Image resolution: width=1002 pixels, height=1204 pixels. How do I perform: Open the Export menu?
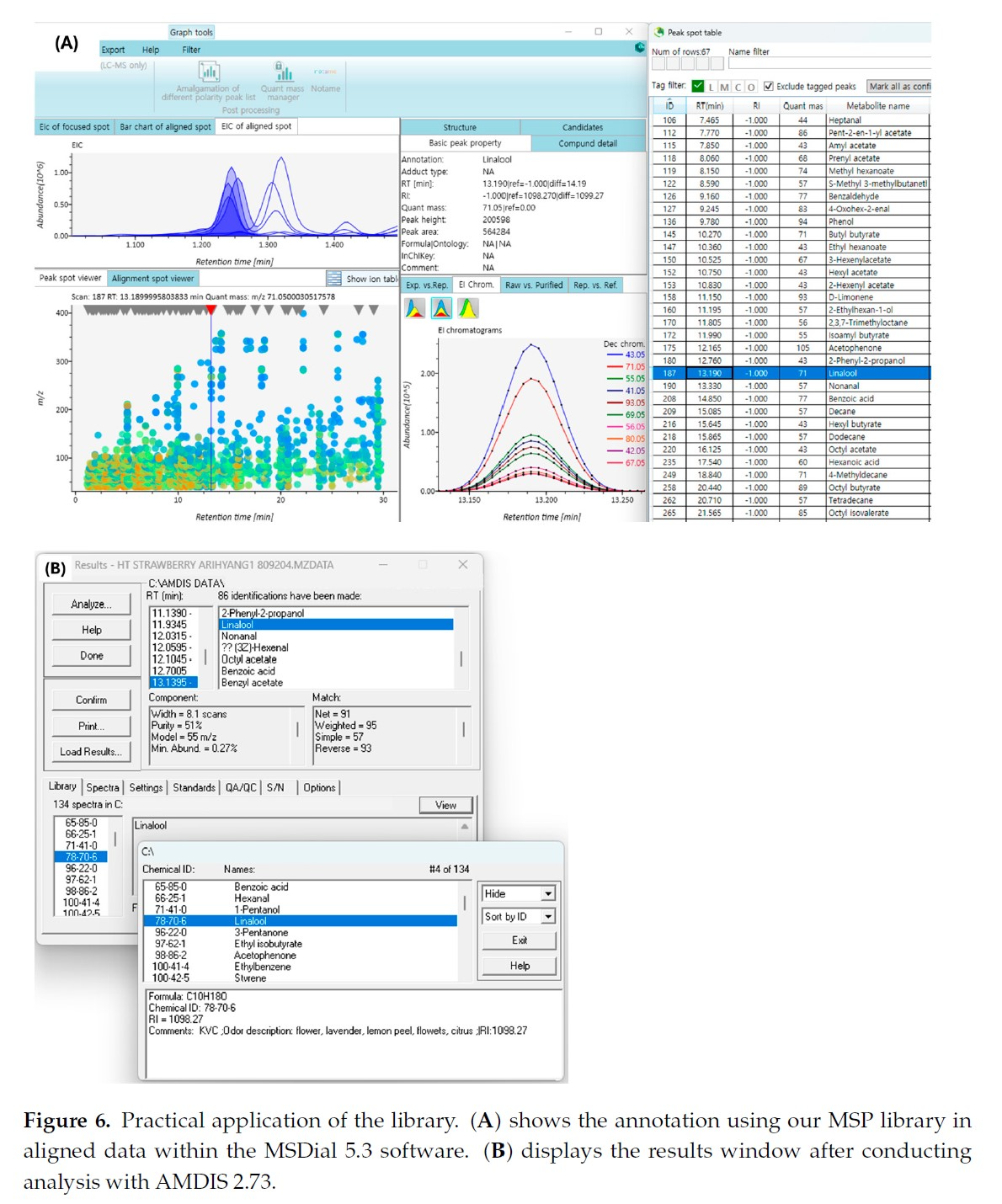pos(113,50)
